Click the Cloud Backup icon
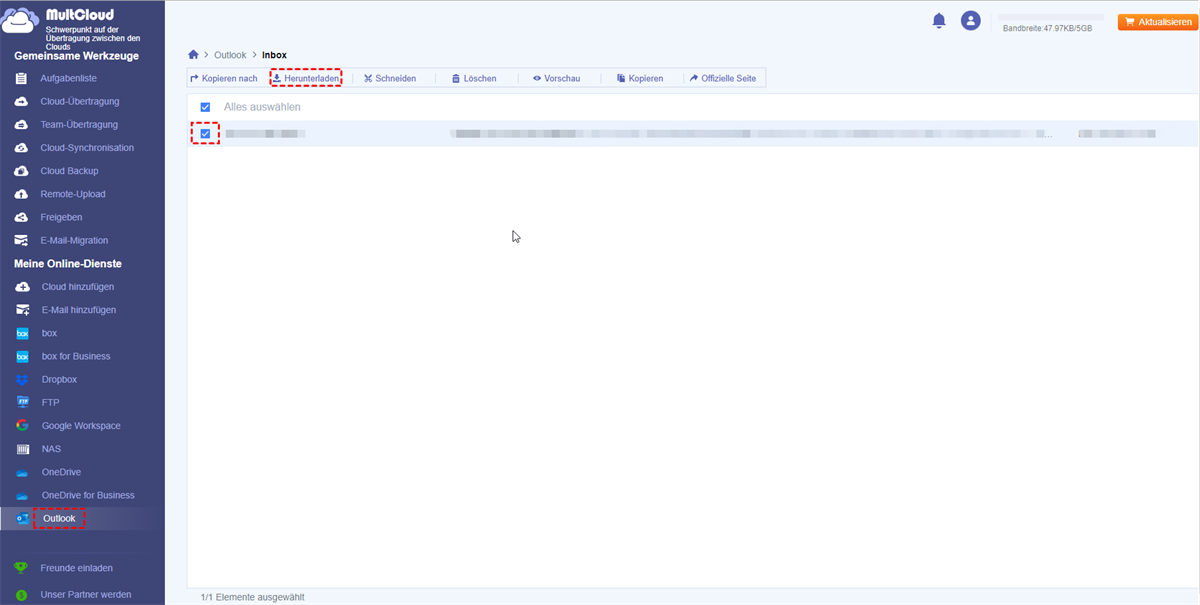Screen dimensions: 1200x605 (21, 171)
